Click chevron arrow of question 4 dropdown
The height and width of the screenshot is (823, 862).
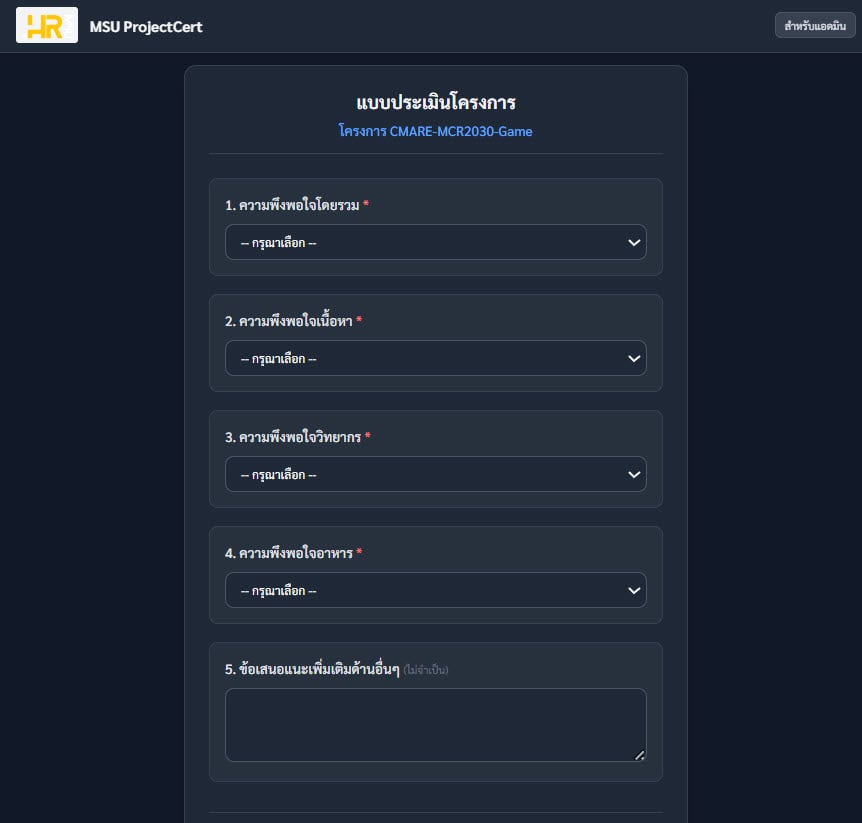633,590
